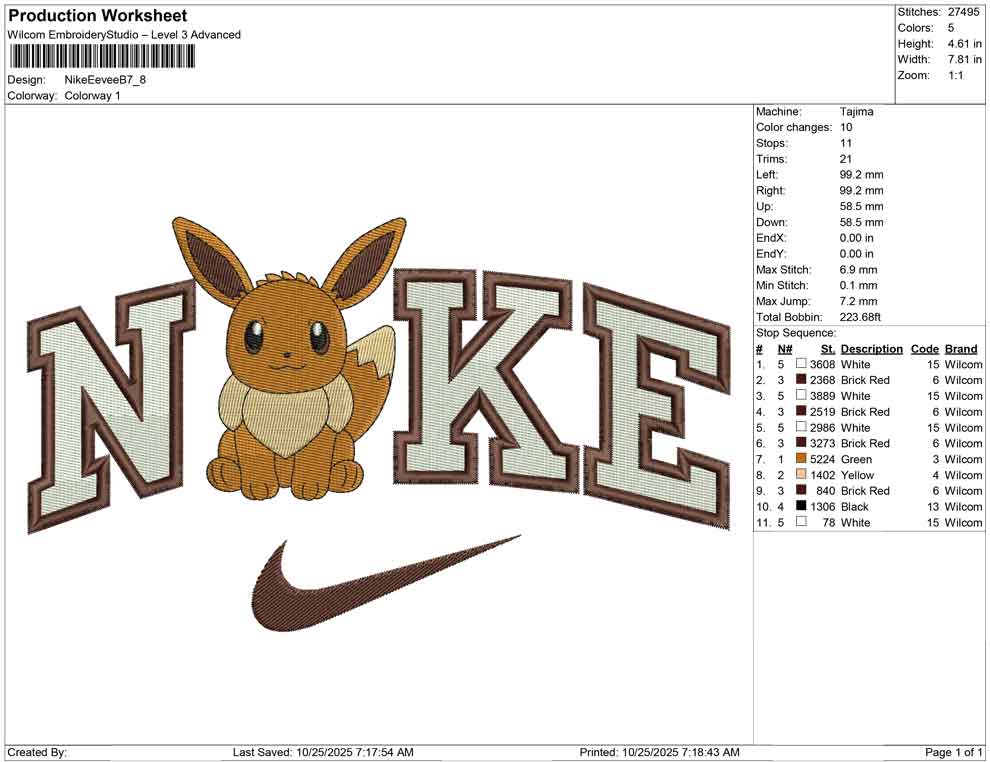Screen dimensions: 990x762
Task: Click the Eevee character in the design preview
Action: pyautogui.click(x=290, y=360)
